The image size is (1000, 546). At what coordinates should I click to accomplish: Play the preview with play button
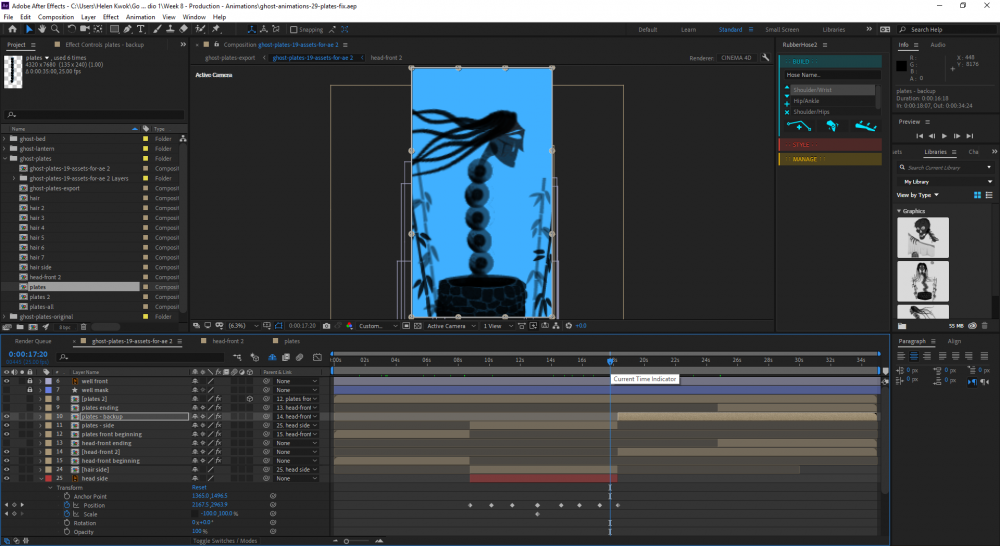click(x=944, y=136)
